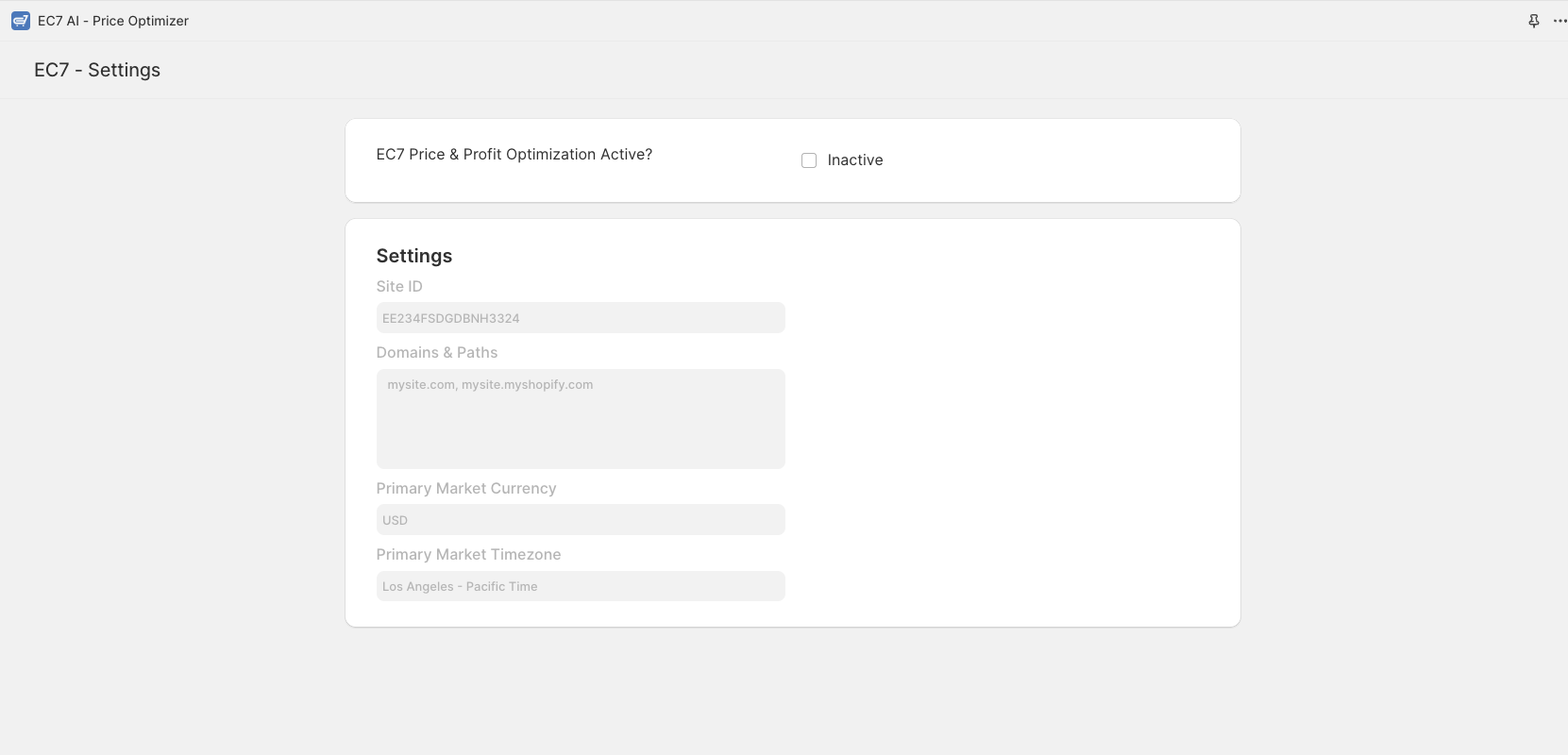Click the EC7 AI app logo icon
Screen dimensions: 1568x755
click(21, 21)
